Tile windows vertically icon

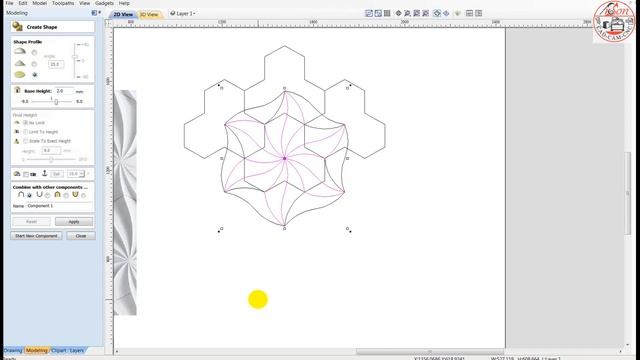pyautogui.click(x=479, y=13)
